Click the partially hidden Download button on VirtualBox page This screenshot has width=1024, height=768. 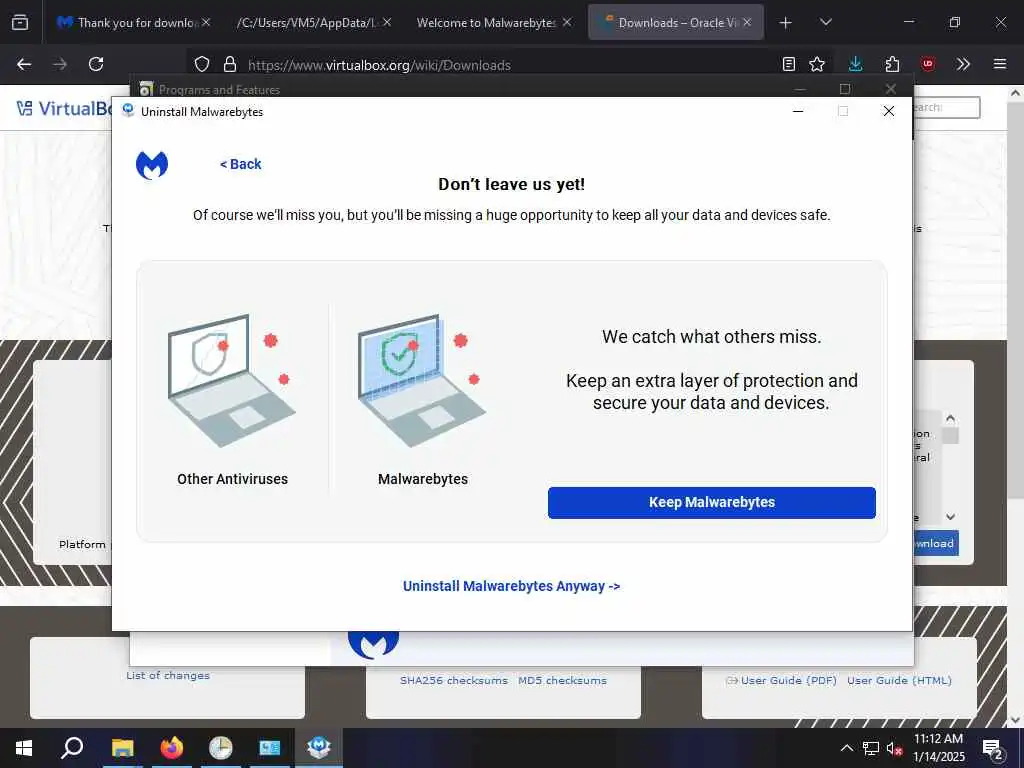[x=936, y=543]
